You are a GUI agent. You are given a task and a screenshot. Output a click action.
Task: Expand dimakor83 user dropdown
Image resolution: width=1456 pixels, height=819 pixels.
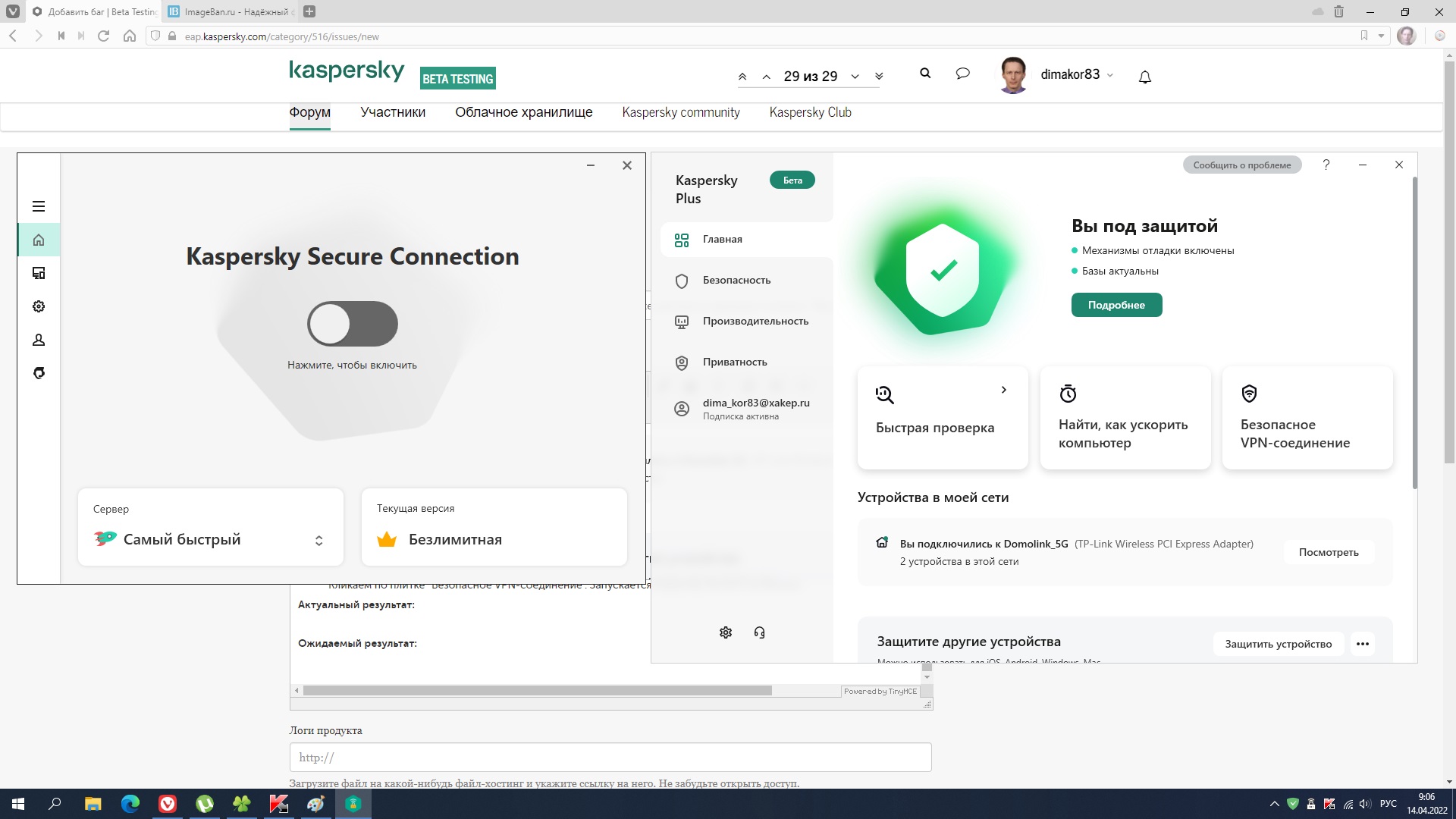pos(1110,75)
